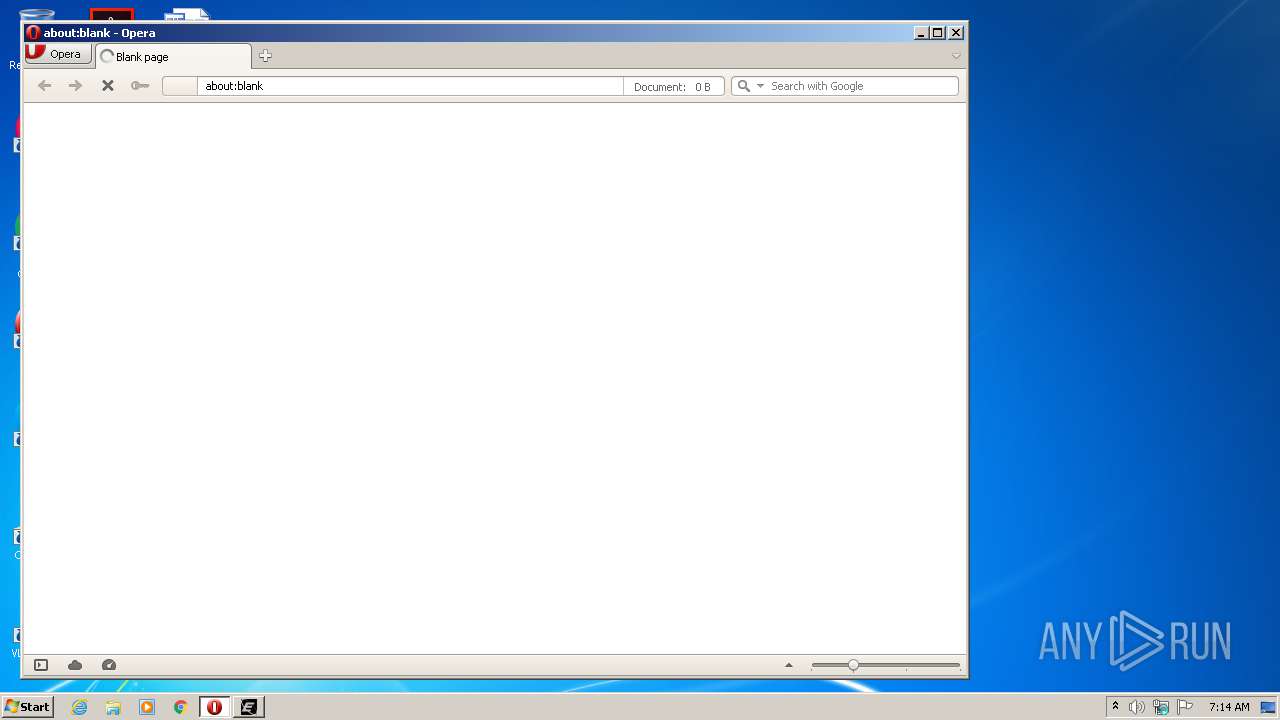Screen dimensions: 1280x720
Task: Select the black E application taskbar button
Action: tap(248, 707)
